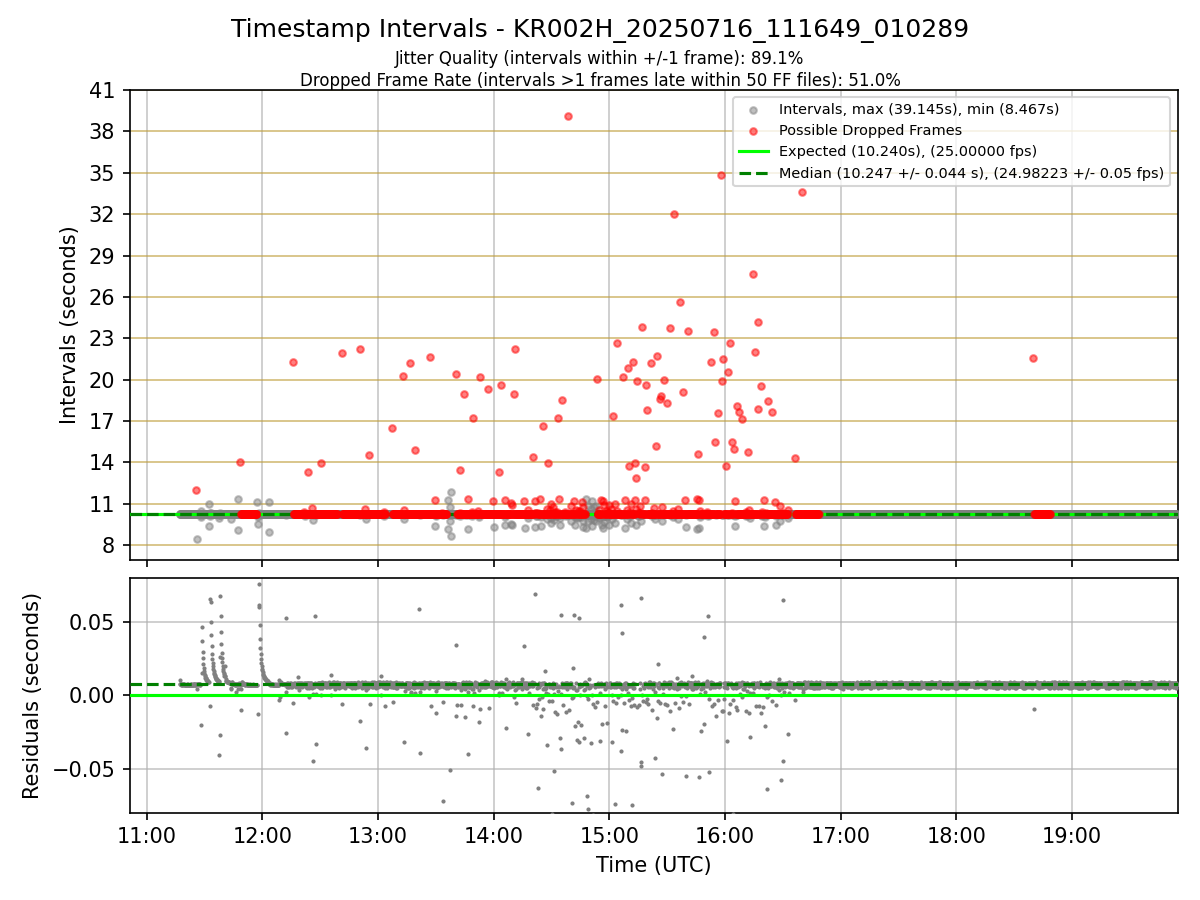Click the 32 tick on the intervals axis
This screenshot has height=900, width=1200.
(x=102, y=215)
